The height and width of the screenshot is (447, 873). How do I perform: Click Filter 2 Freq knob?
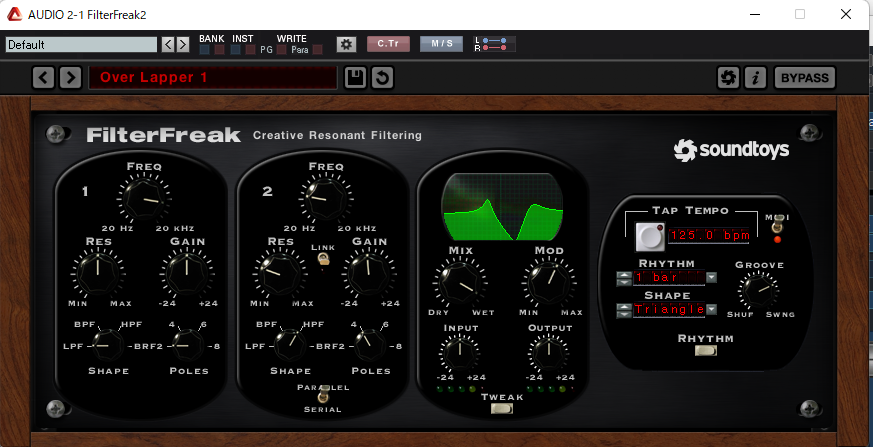326,199
